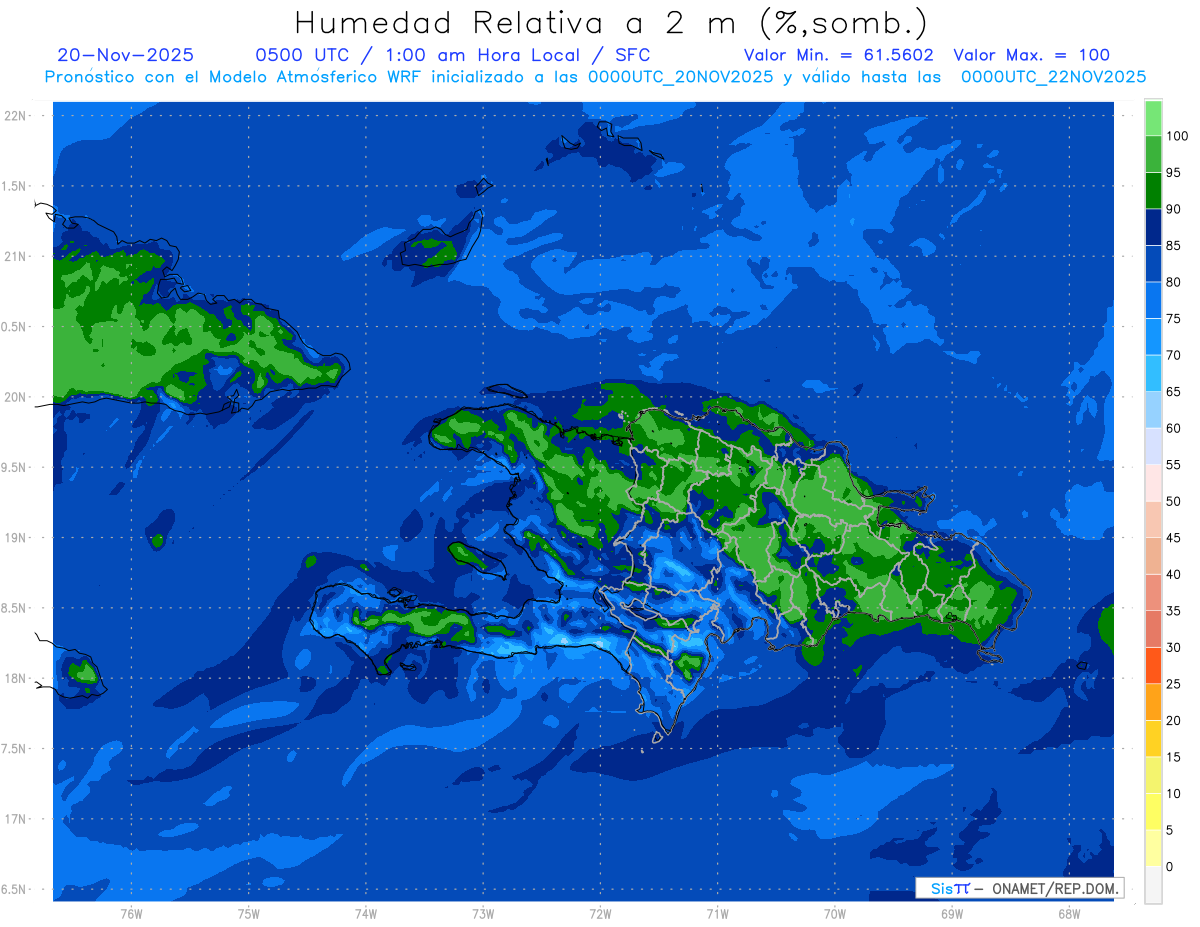This screenshot has height=927, width=1200.
Task: Click the legend value '25'
Action: 1173,684
